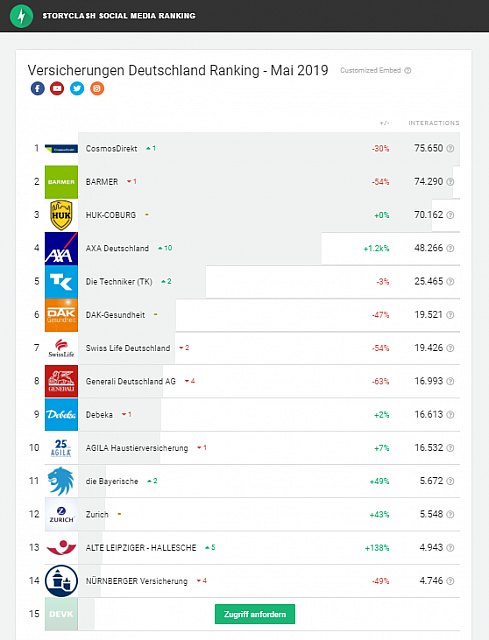The height and width of the screenshot is (640, 489).
Task: Open the DAK-Gesundheit entry name
Action: pos(115,315)
